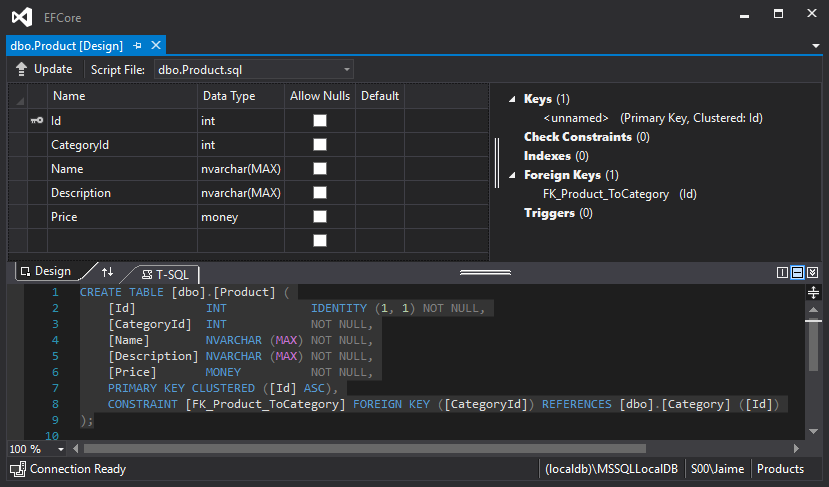Collapse the Keys section
Image resolution: width=829 pixels, height=487 pixels.
513,99
